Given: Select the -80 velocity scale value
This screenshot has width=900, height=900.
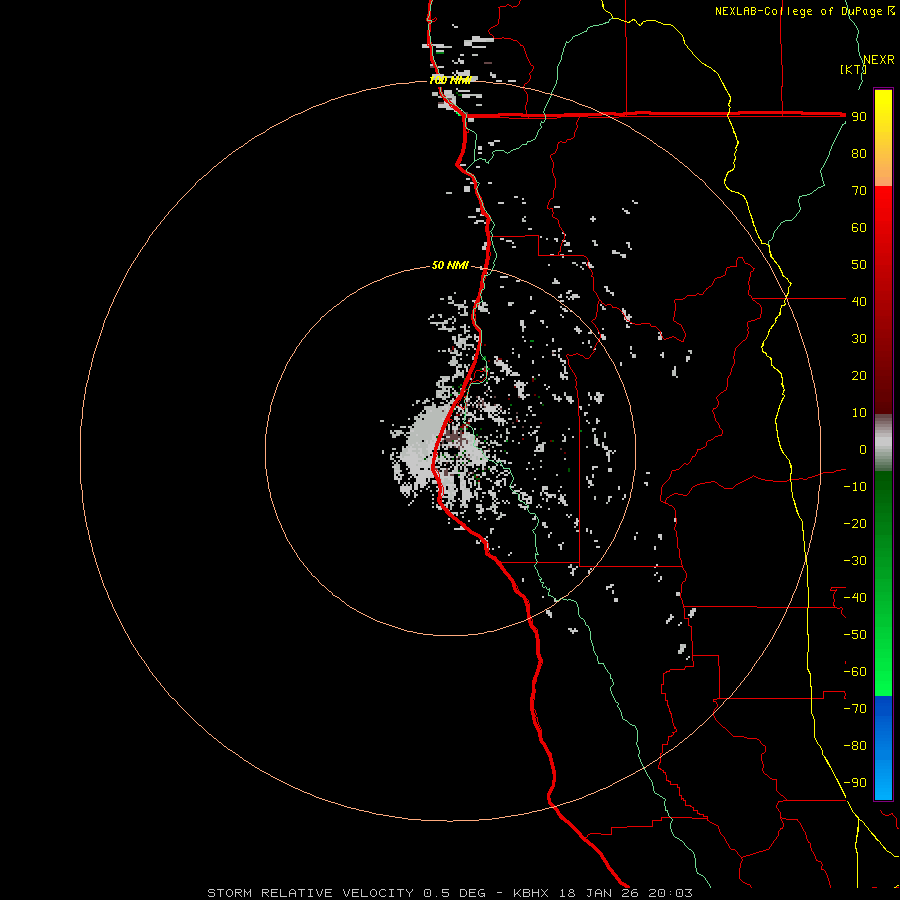Looking at the screenshot, I should coord(855,746).
